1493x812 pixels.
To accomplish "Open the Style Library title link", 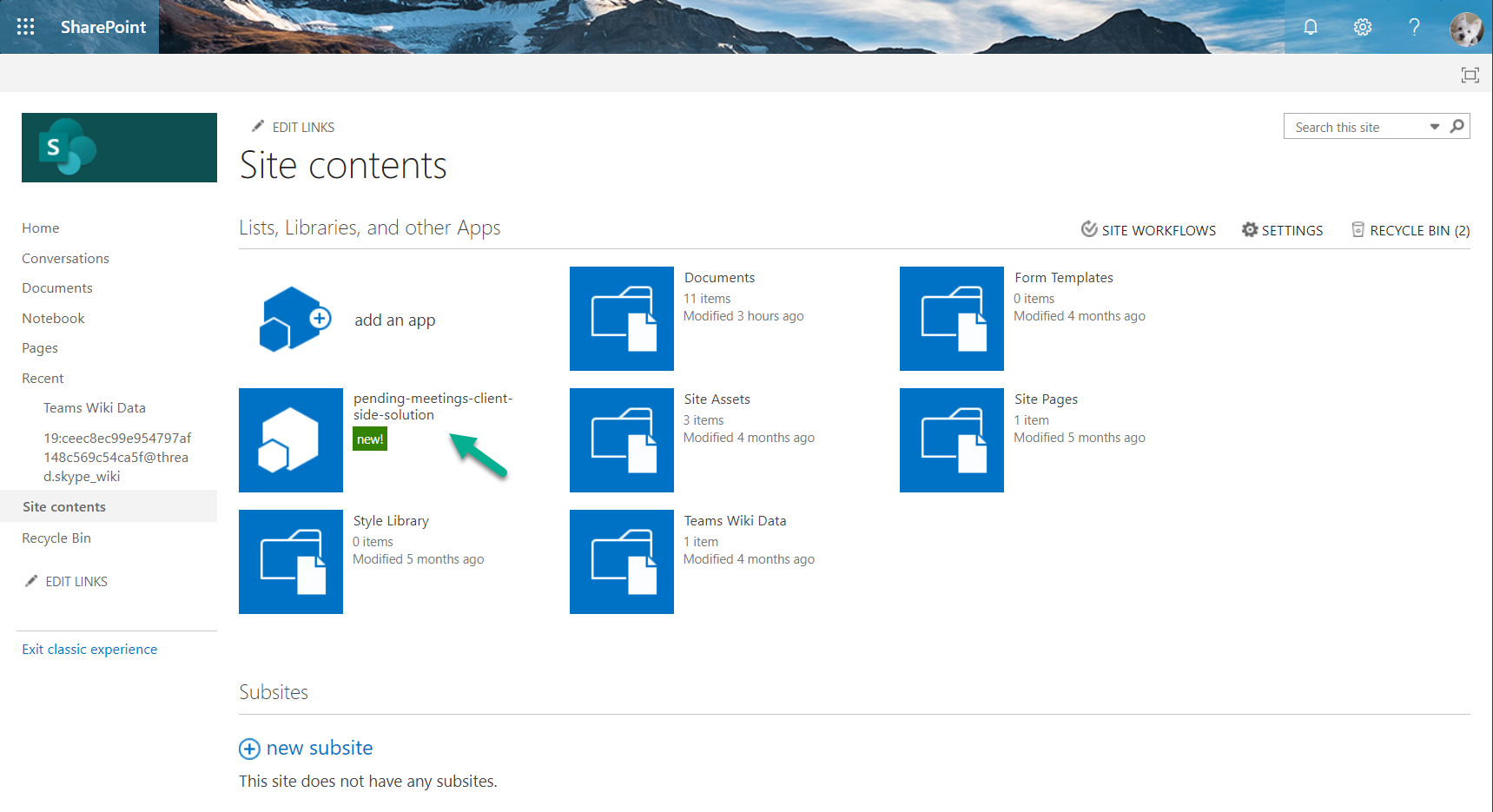I will click(x=391, y=521).
